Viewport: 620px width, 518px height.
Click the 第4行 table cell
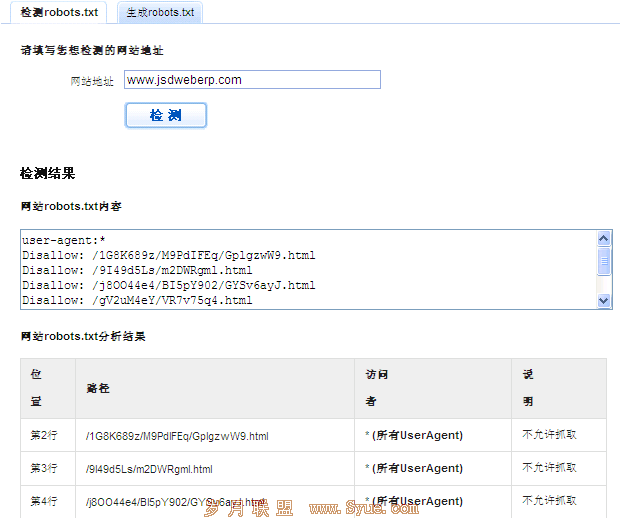click(x=48, y=501)
